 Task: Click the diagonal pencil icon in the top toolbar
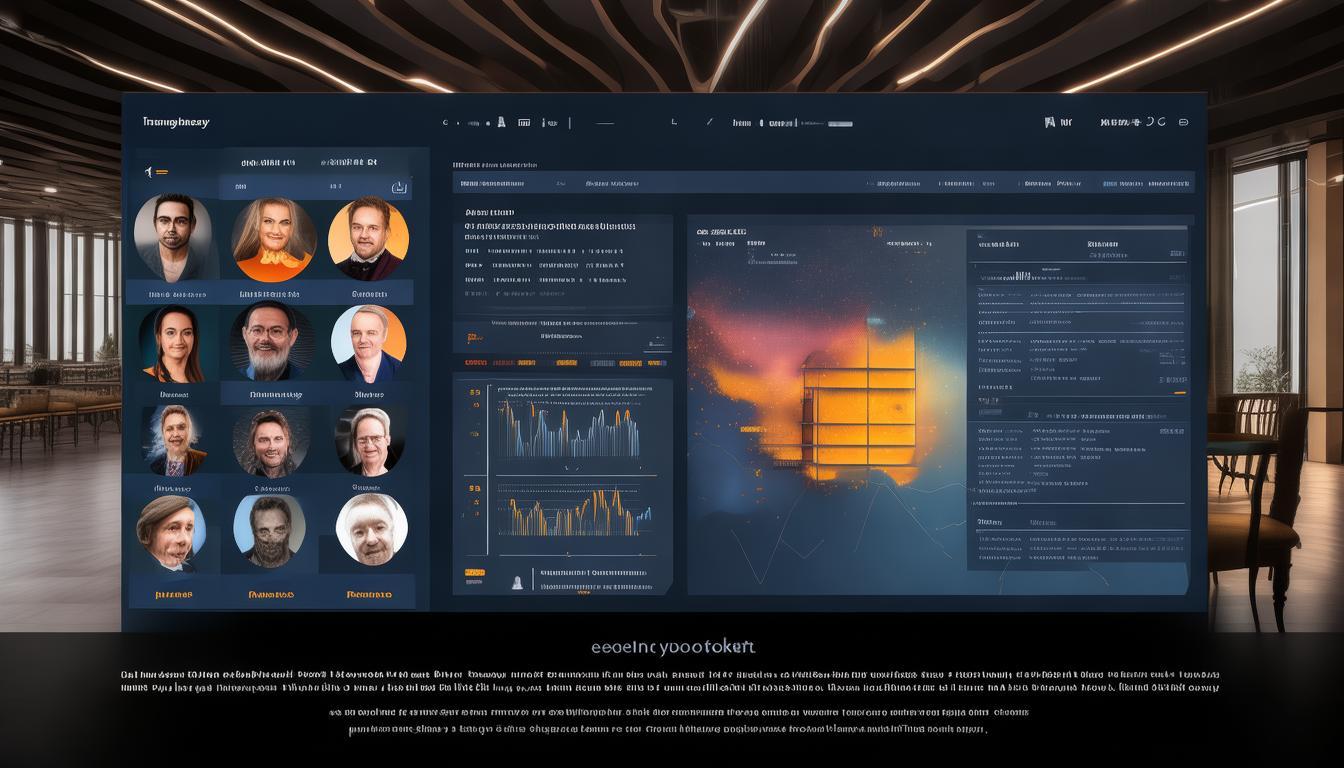[x=710, y=122]
